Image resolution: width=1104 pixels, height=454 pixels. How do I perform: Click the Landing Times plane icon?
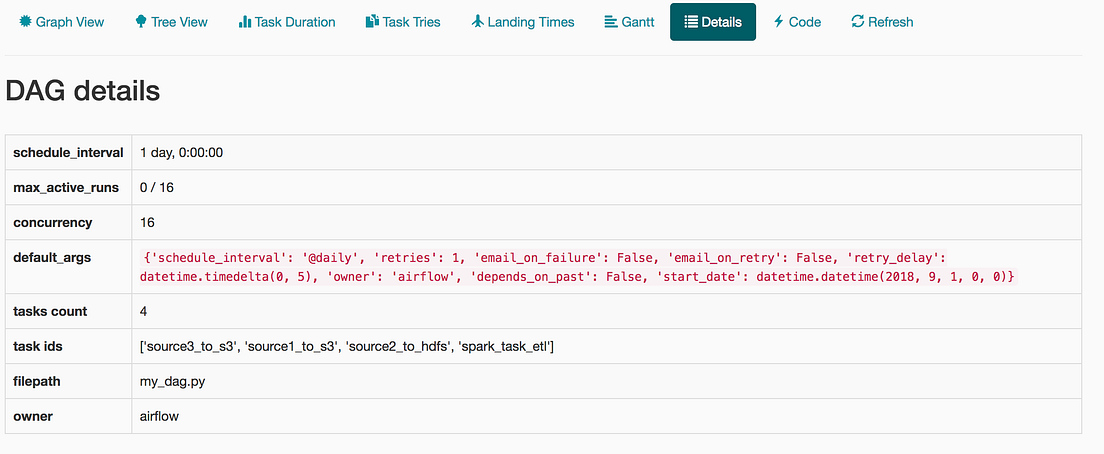coord(478,22)
